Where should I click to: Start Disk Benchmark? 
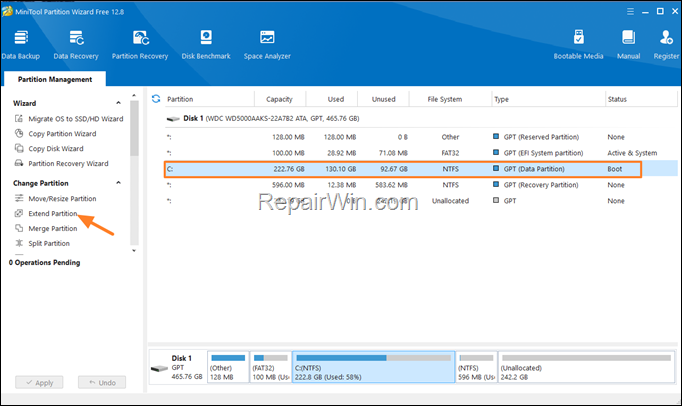click(206, 45)
